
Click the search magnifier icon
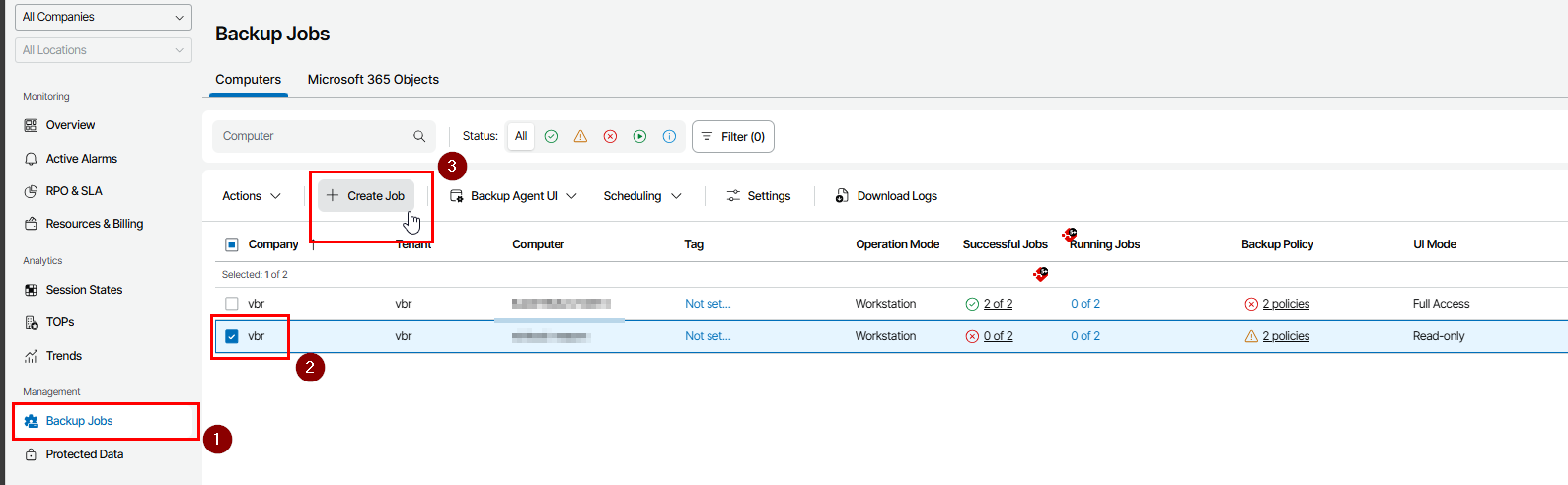tap(419, 137)
